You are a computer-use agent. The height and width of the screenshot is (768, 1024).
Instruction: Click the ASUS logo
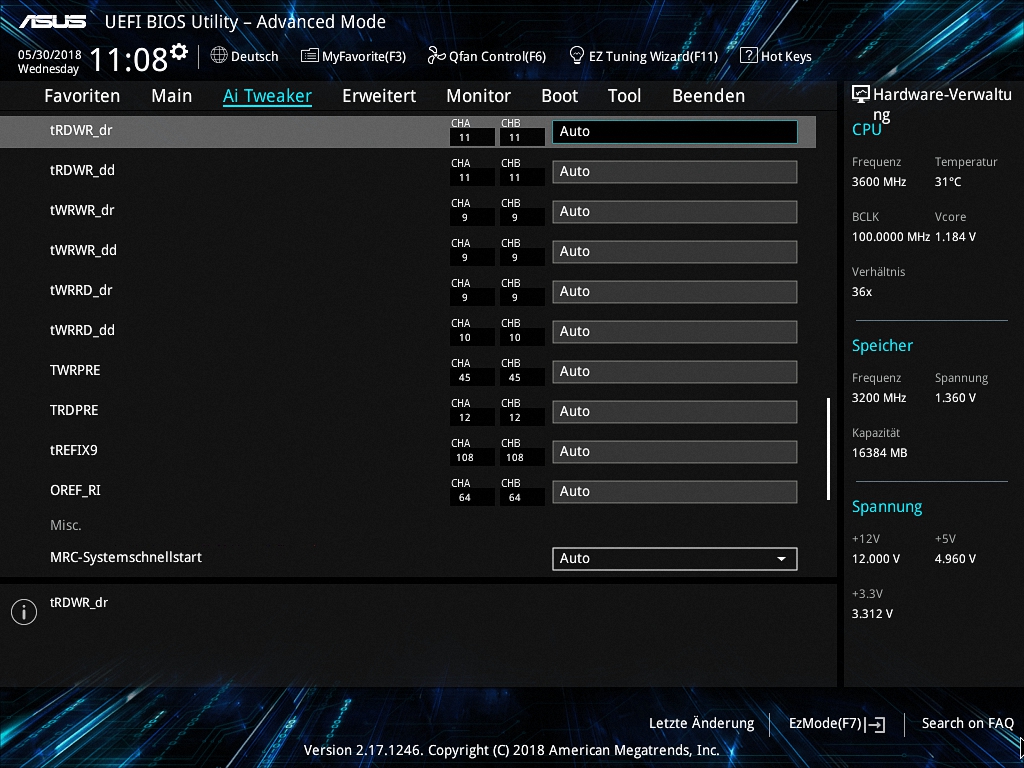coord(52,22)
